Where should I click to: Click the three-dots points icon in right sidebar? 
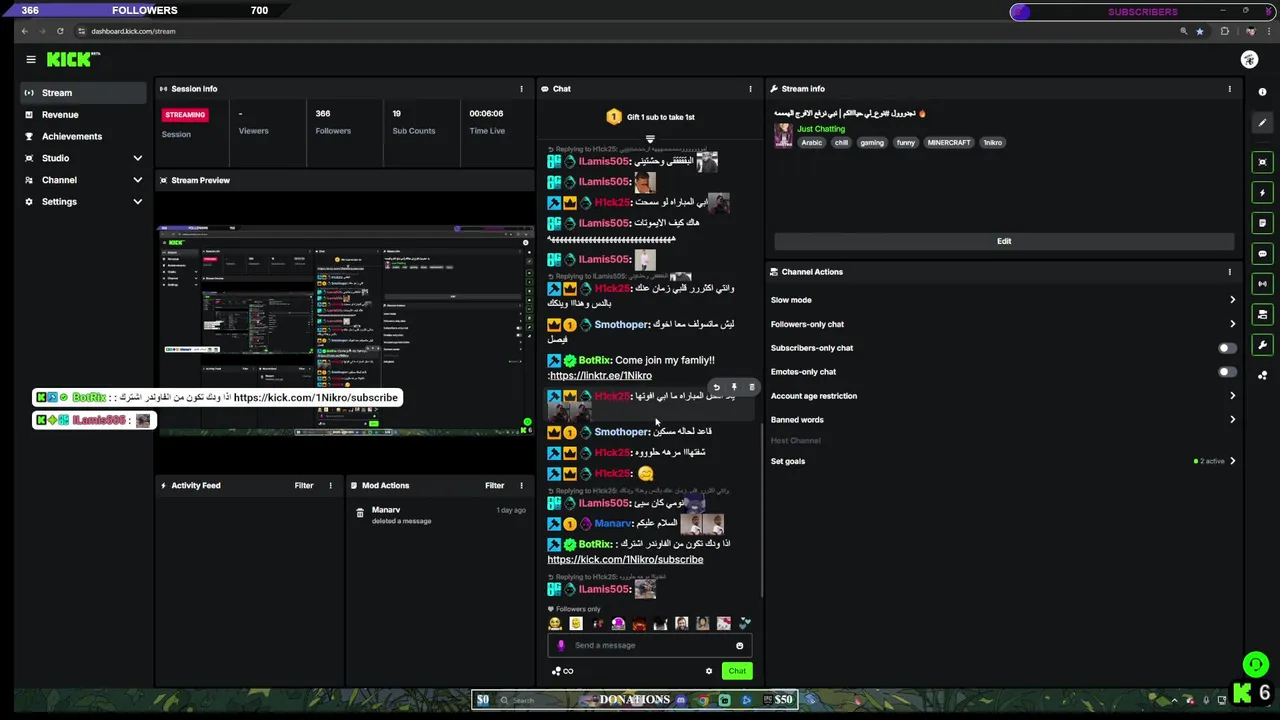(x=1263, y=376)
